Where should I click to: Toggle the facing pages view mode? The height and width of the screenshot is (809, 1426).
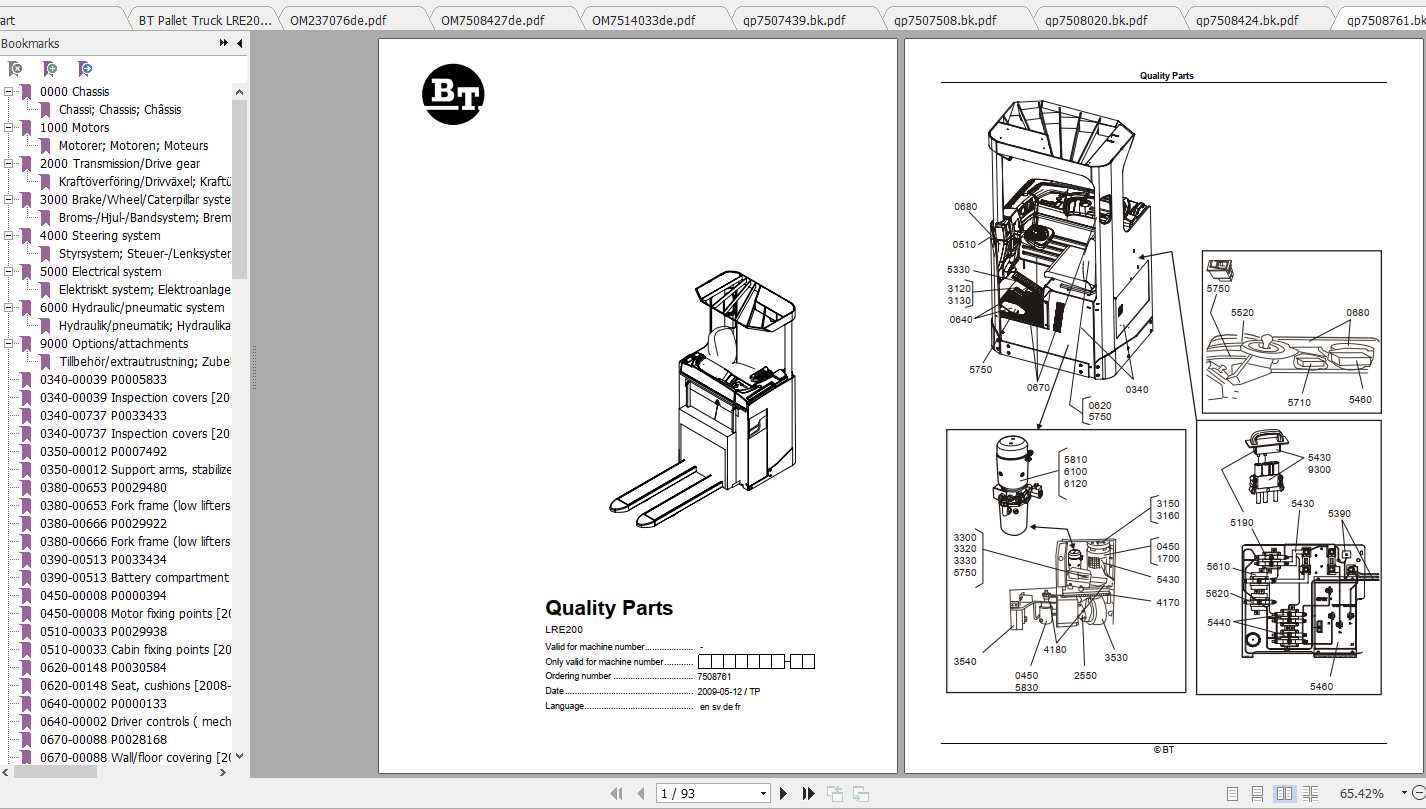click(x=1284, y=794)
